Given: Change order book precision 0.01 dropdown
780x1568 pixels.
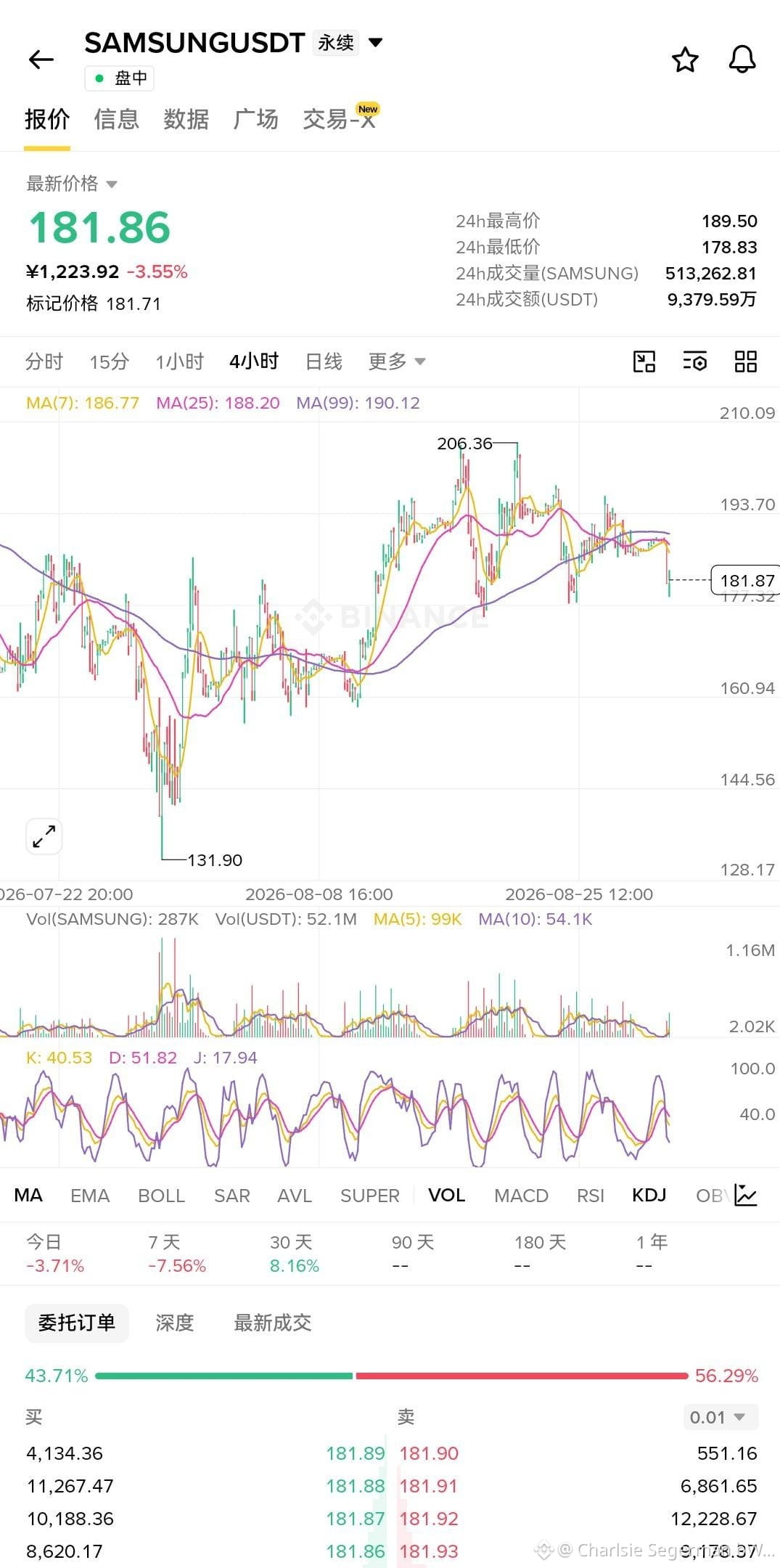Looking at the screenshot, I should tap(721, 1416).
